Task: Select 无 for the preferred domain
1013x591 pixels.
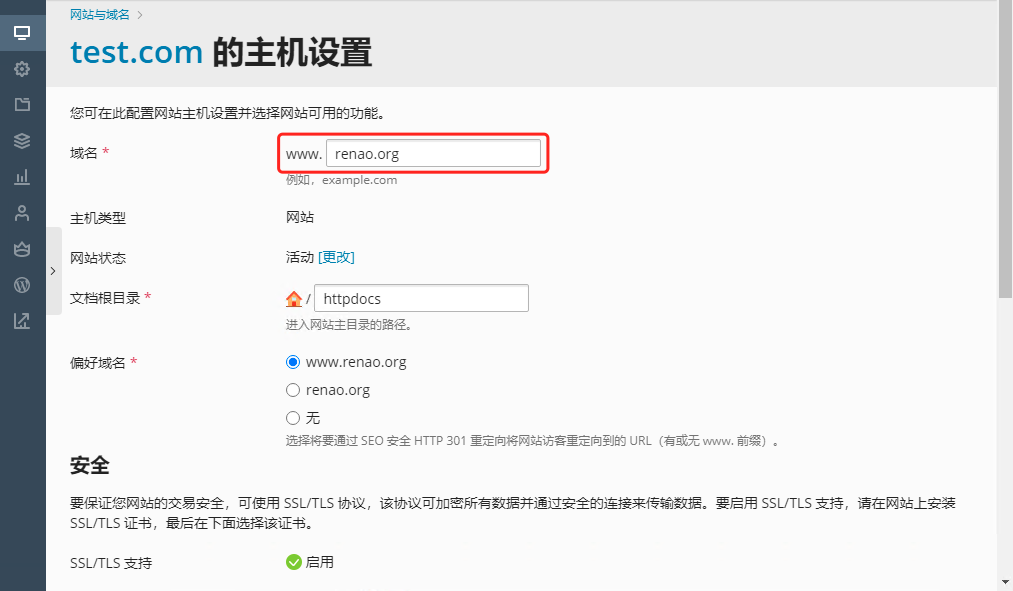Action: pos(291,417)
